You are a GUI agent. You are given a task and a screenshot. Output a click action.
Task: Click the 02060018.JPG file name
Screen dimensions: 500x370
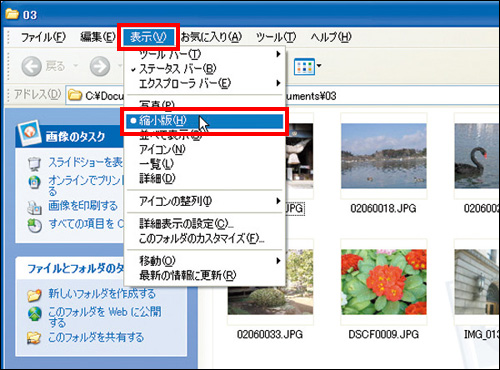[x=383, y=209]
